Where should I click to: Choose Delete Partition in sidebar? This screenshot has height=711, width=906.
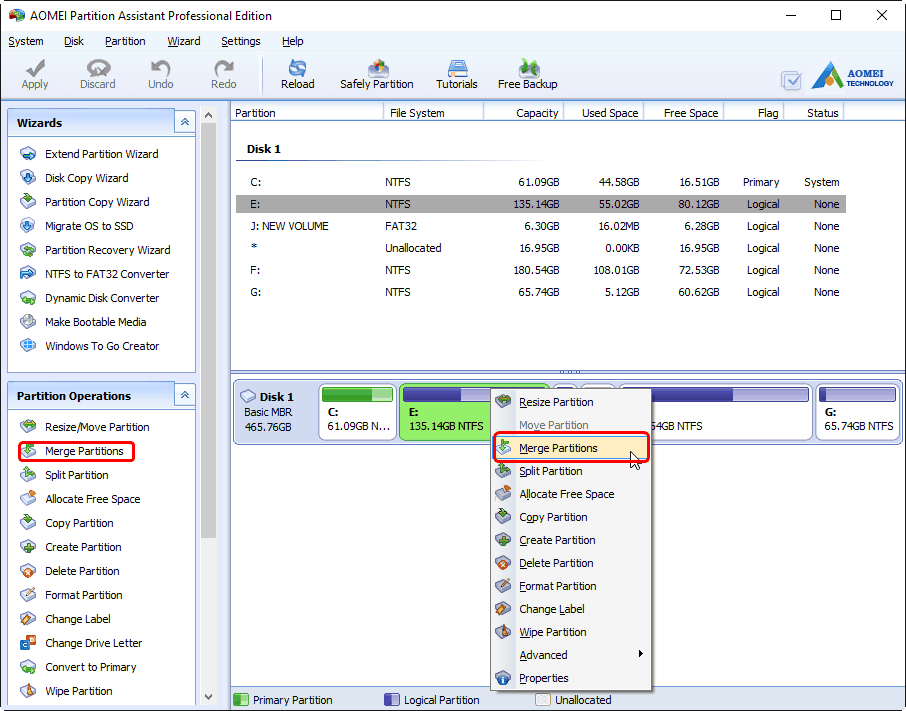(x=70, y=571)
